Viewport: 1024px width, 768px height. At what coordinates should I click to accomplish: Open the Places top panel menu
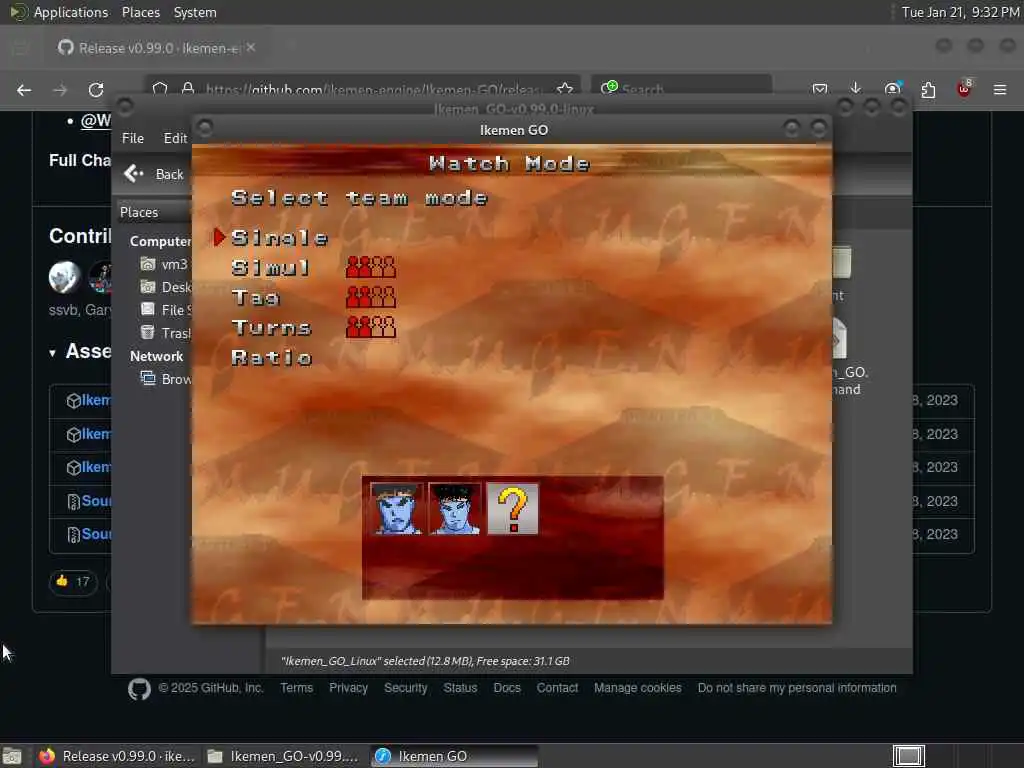[140, 12]
